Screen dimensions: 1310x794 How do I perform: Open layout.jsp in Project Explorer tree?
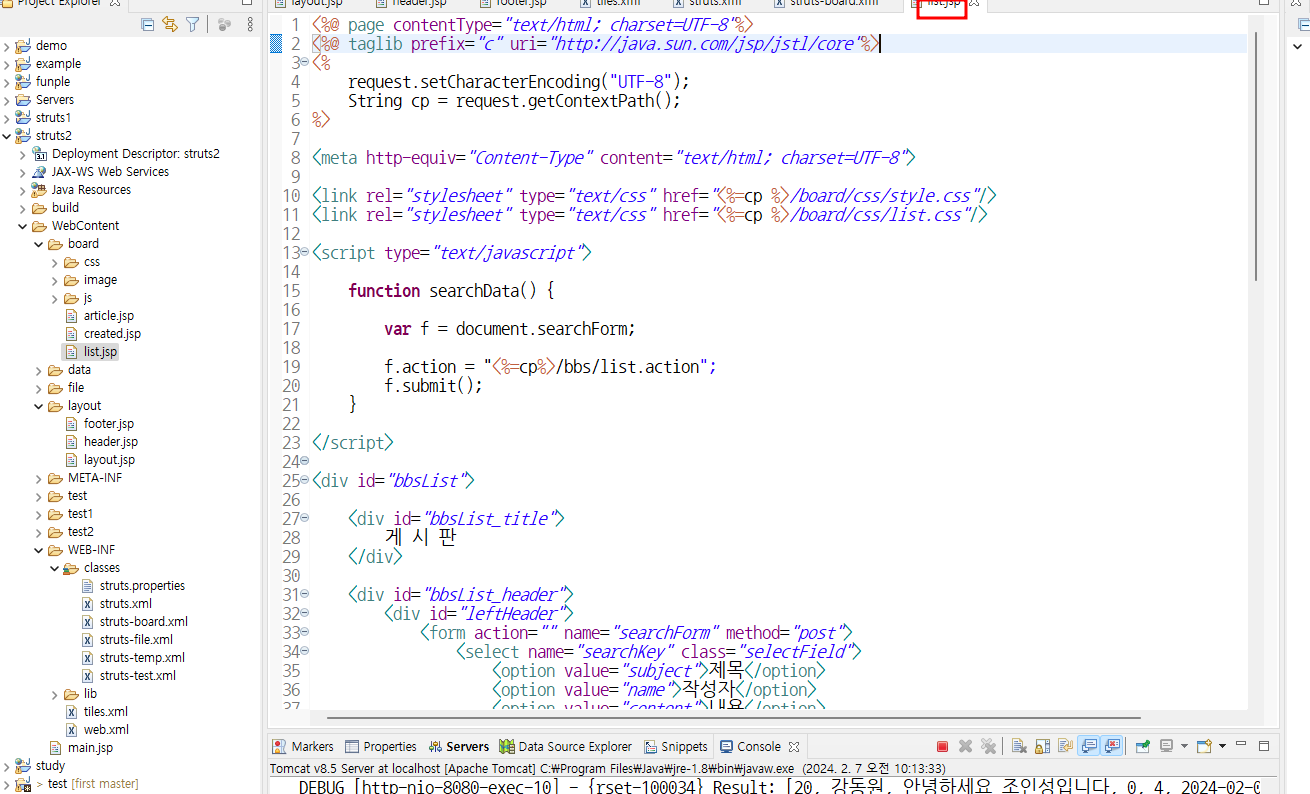click(109, 460)
